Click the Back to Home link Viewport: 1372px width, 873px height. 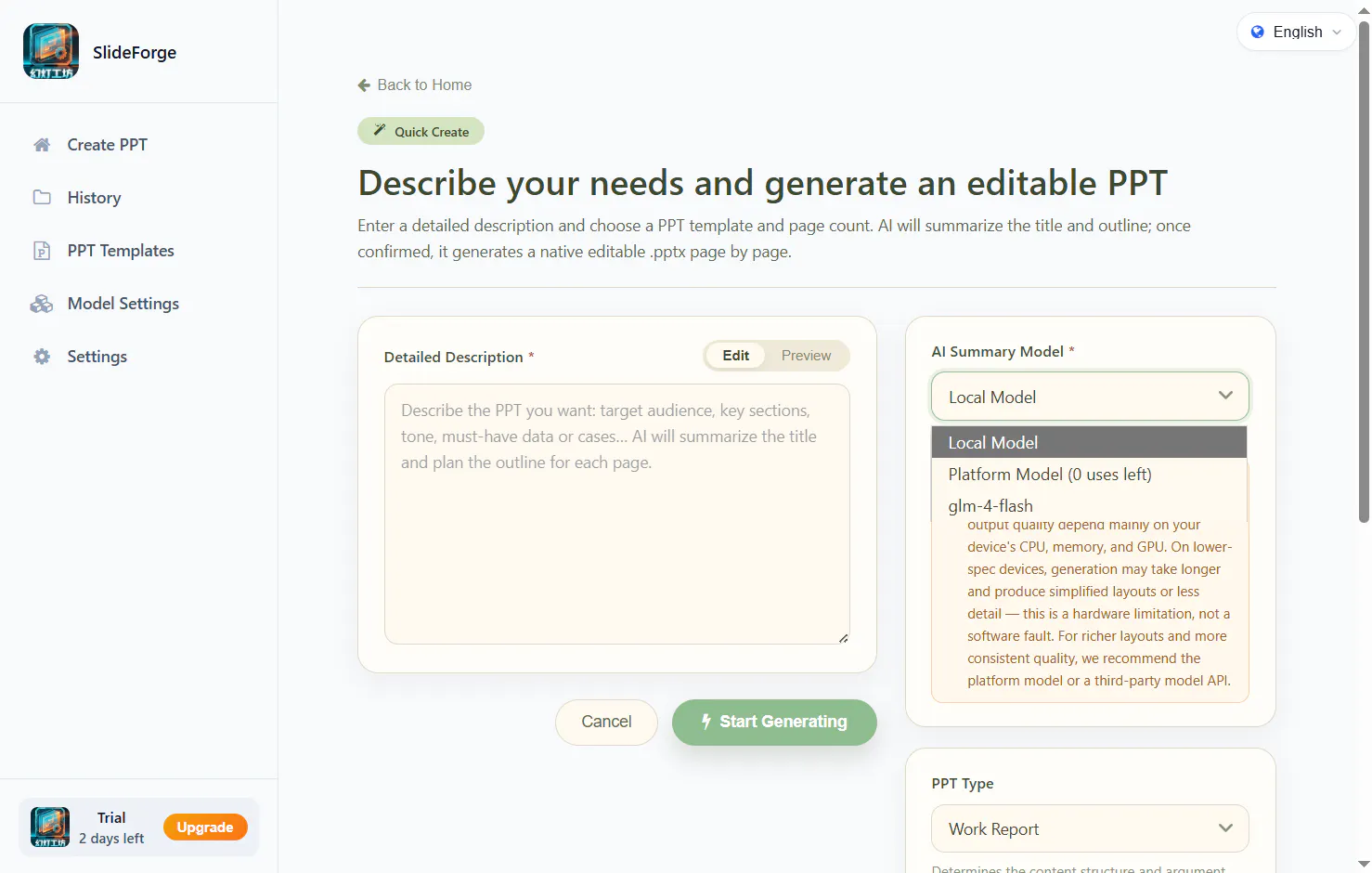coord(415,85)
